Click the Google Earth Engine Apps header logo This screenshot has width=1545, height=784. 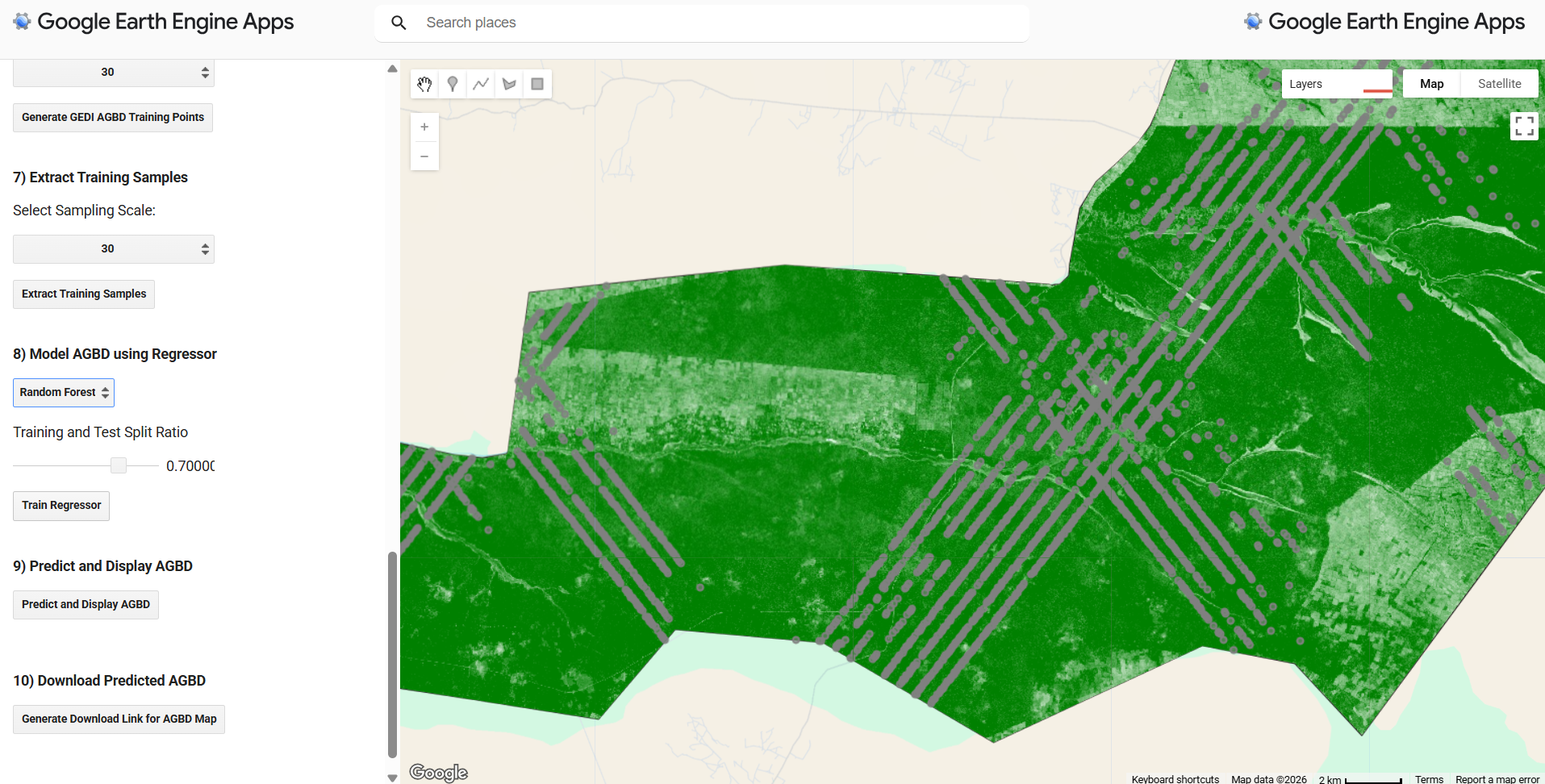click(x=153, y=22)
